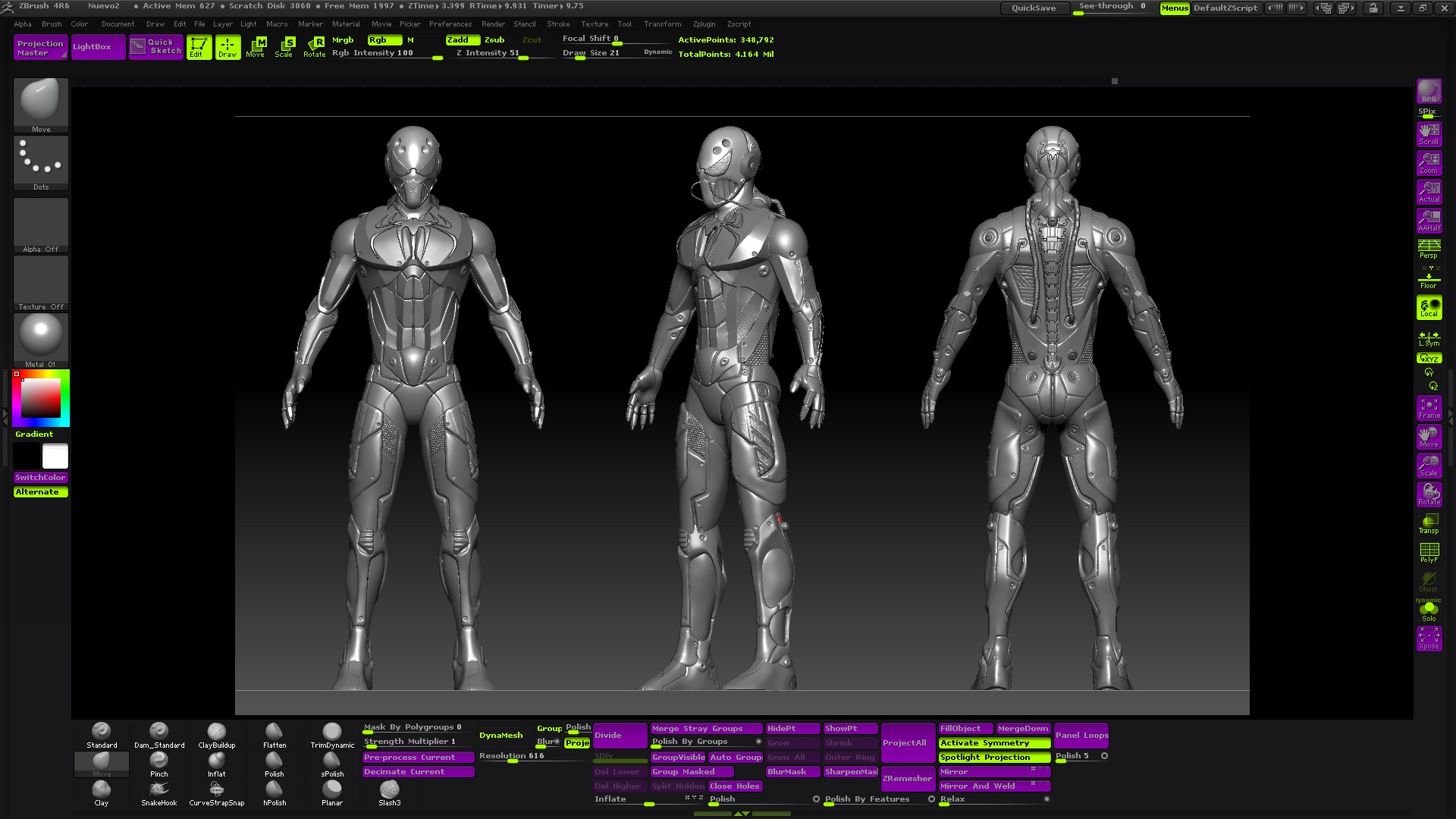
Task: Enable Quick Sketch mode
Action: (x=155, y=48)
